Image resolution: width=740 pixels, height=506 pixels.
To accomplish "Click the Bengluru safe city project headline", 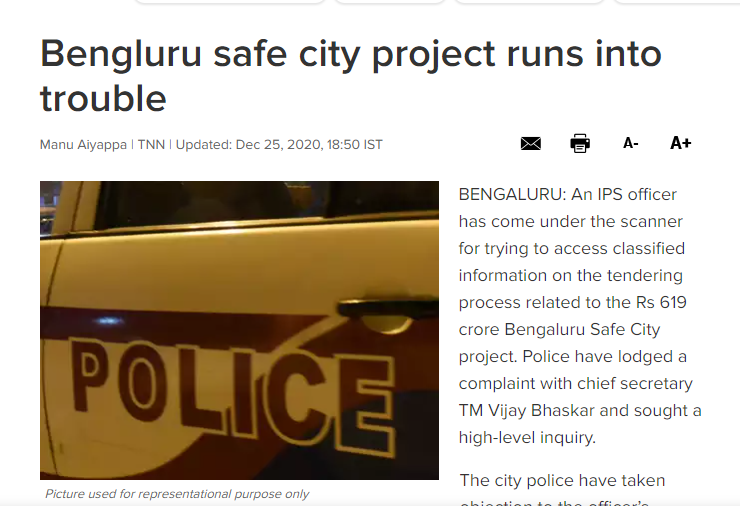I will click(351, 76).
